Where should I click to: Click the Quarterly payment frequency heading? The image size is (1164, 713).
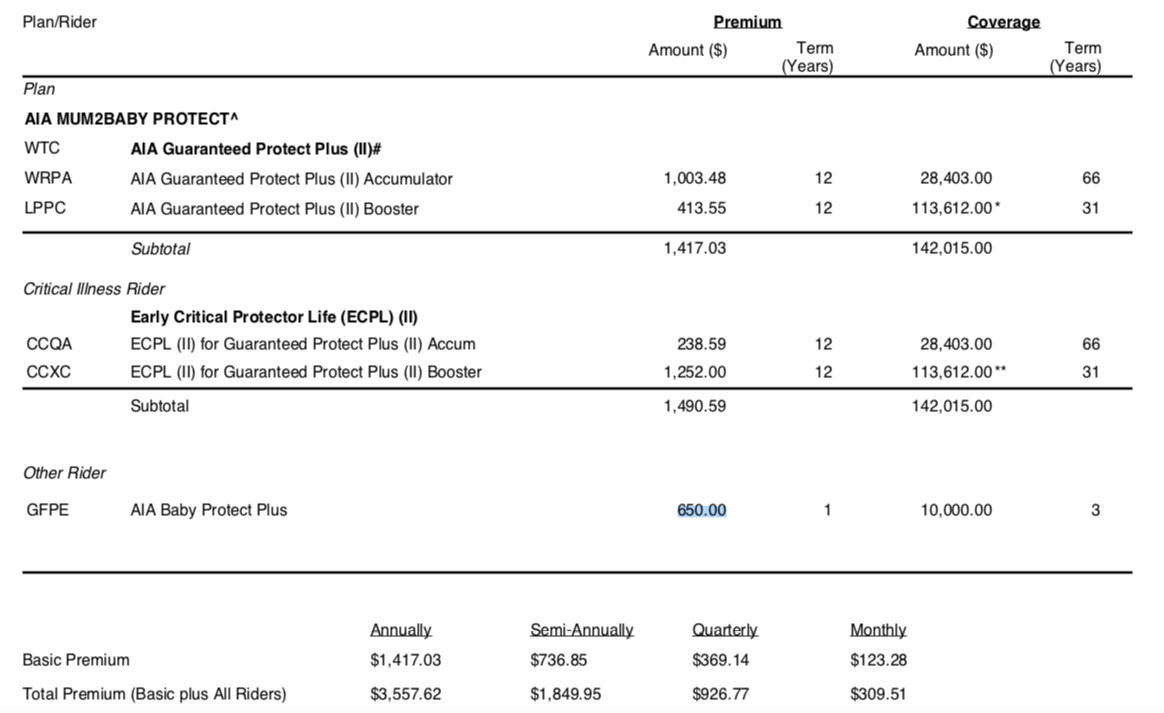724,630
